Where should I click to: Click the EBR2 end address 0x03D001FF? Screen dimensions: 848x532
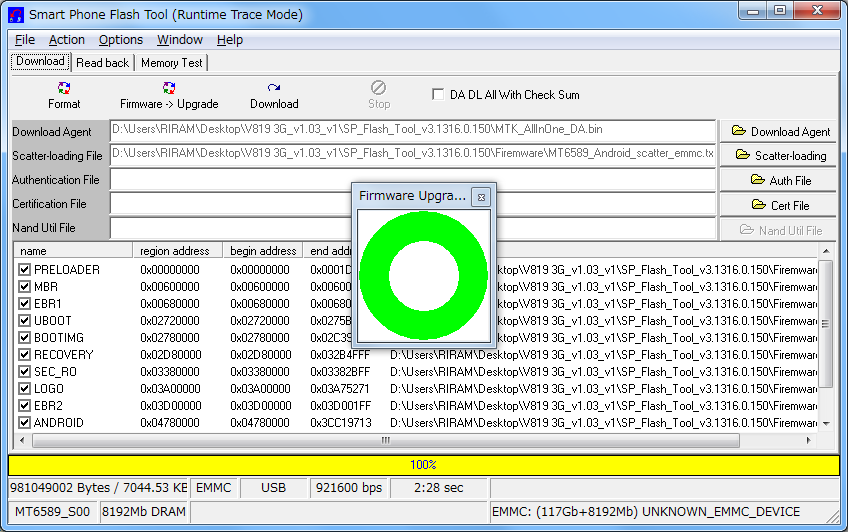tap(341, 405)
